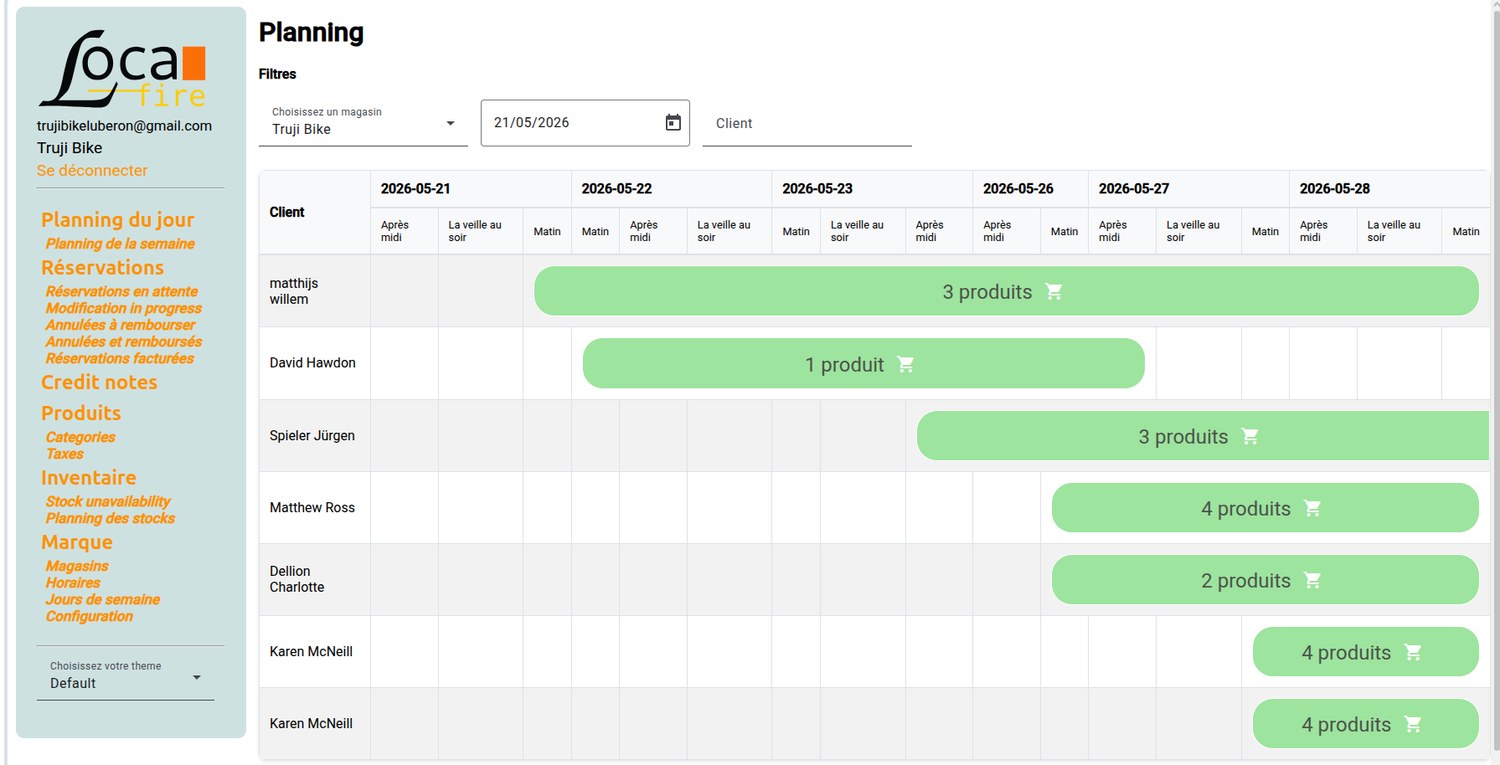Select client name matthijs willem

tap(294, 291)
